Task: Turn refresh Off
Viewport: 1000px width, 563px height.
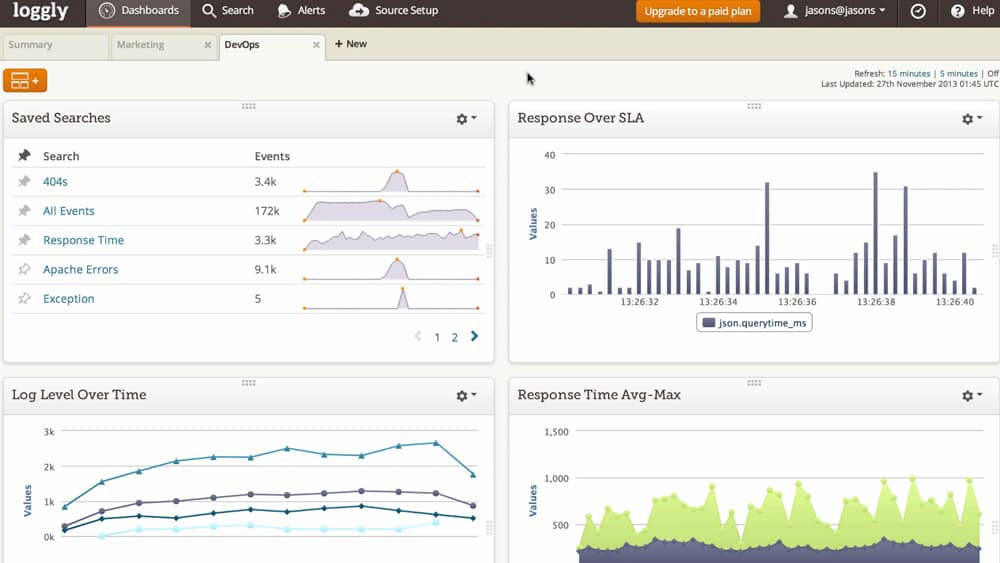Action: (993, 74)
